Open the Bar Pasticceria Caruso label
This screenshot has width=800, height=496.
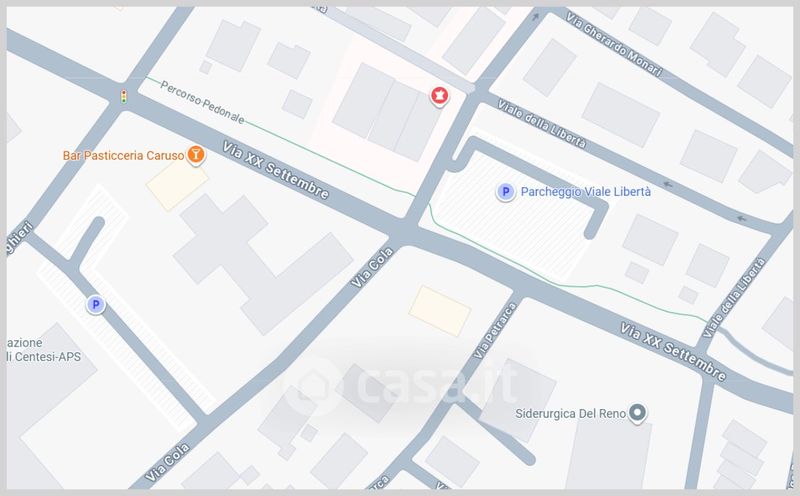click(123, 155)
